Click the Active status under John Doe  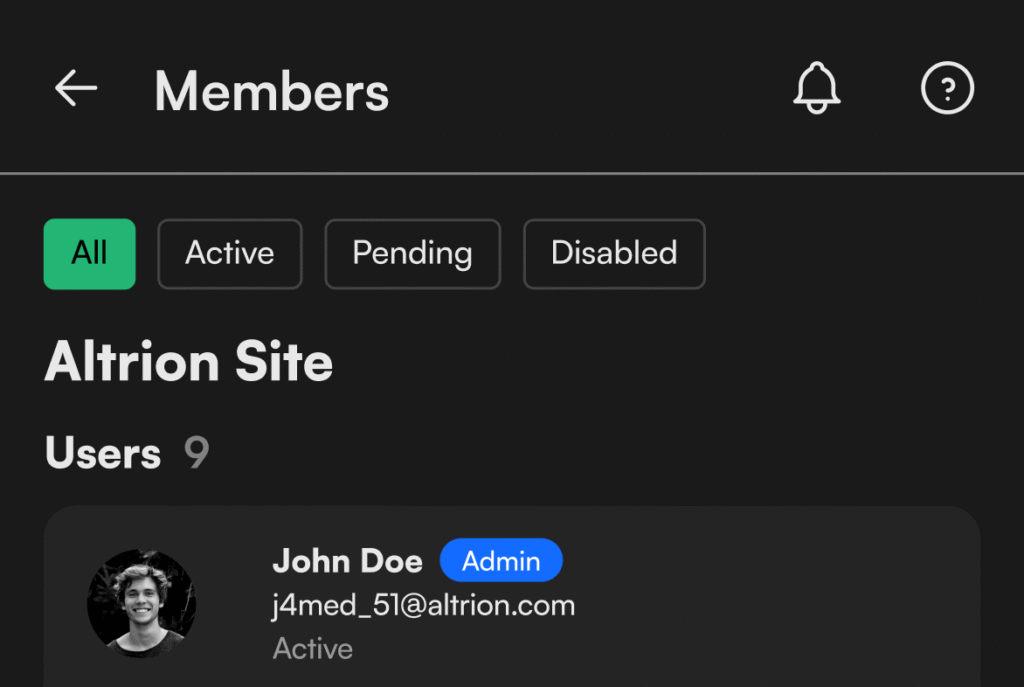(312, 649)
